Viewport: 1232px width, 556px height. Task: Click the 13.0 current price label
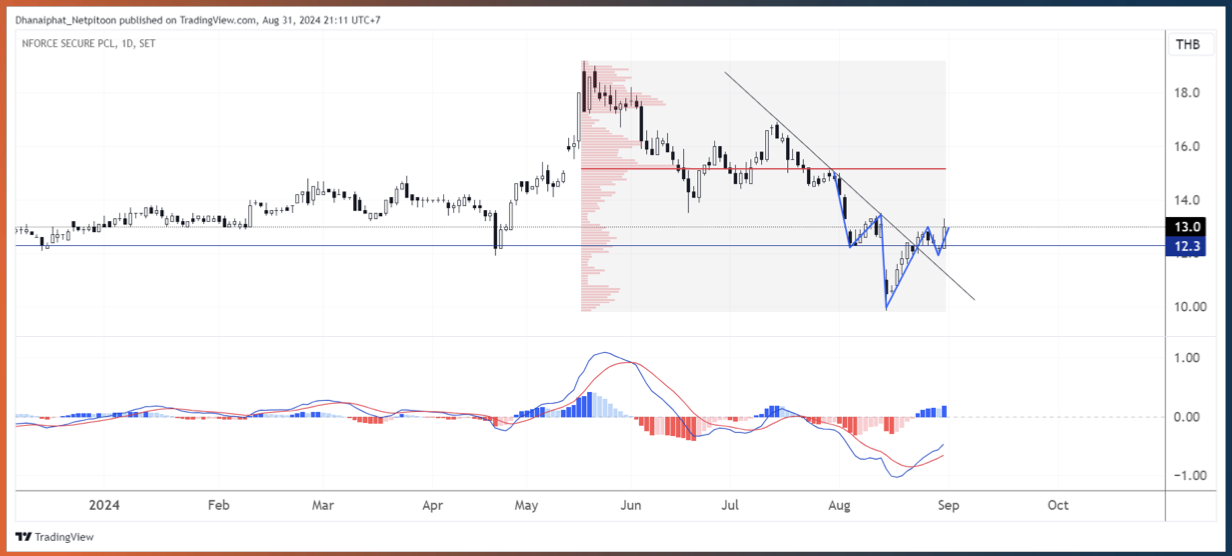tap(1188, 227)
